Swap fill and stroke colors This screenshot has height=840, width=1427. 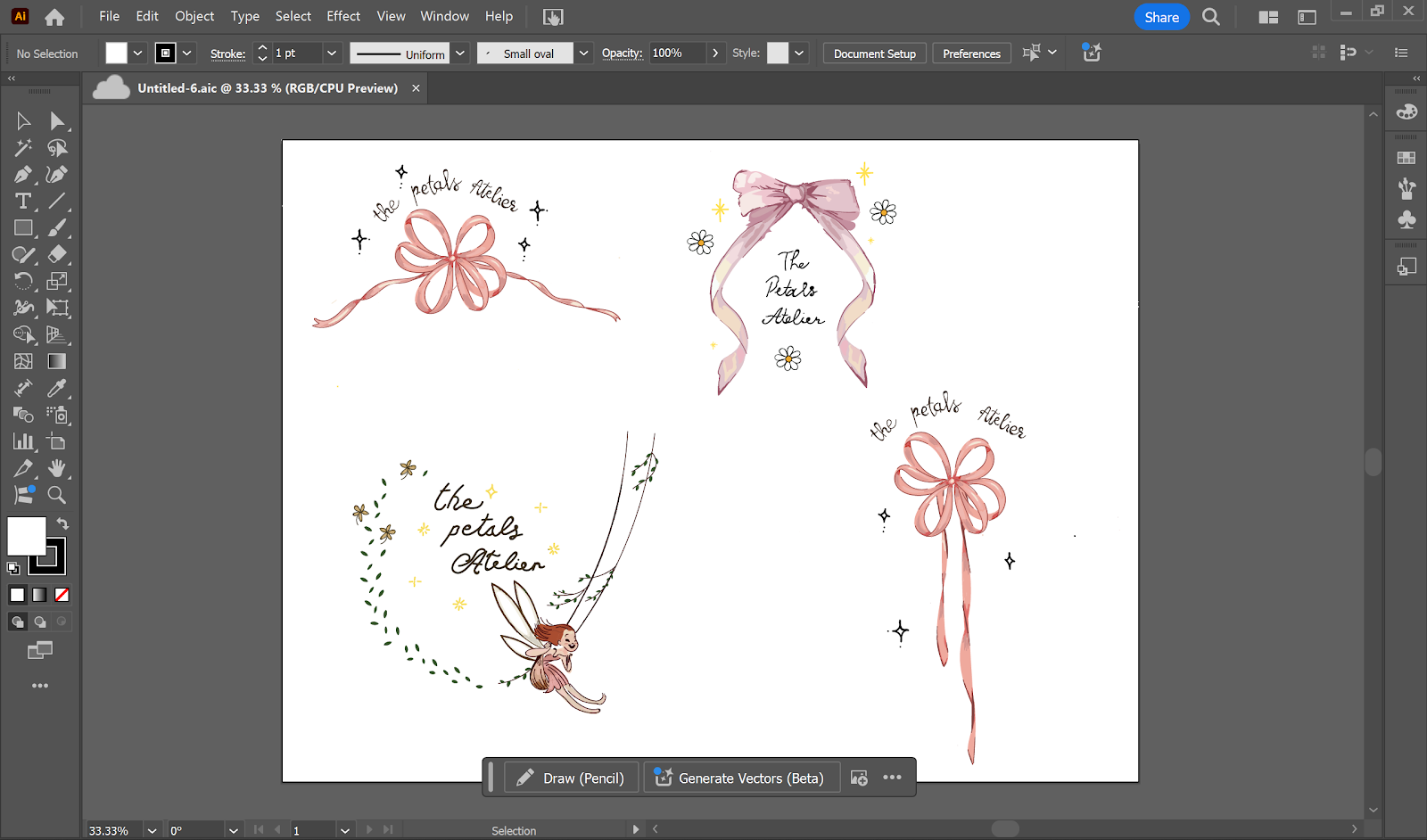62,524
